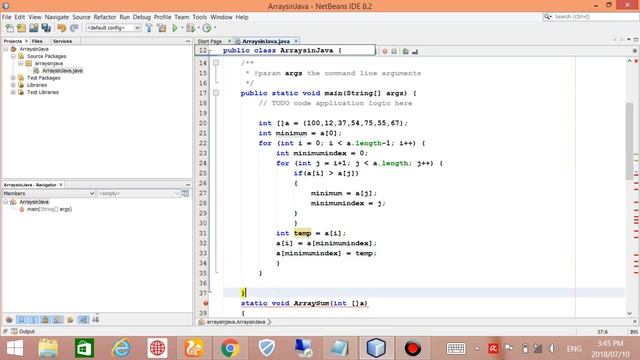Click the New File toolbar icon
The height and width of the screenshot is (360, 640).
pyautogui.click(x=9, y=28)
